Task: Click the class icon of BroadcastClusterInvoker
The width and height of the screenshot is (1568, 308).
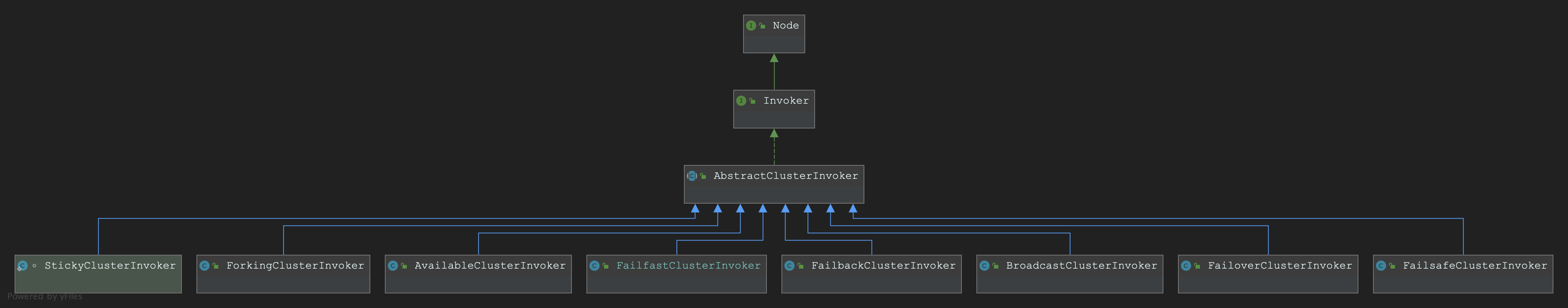Action: point(984,266)
